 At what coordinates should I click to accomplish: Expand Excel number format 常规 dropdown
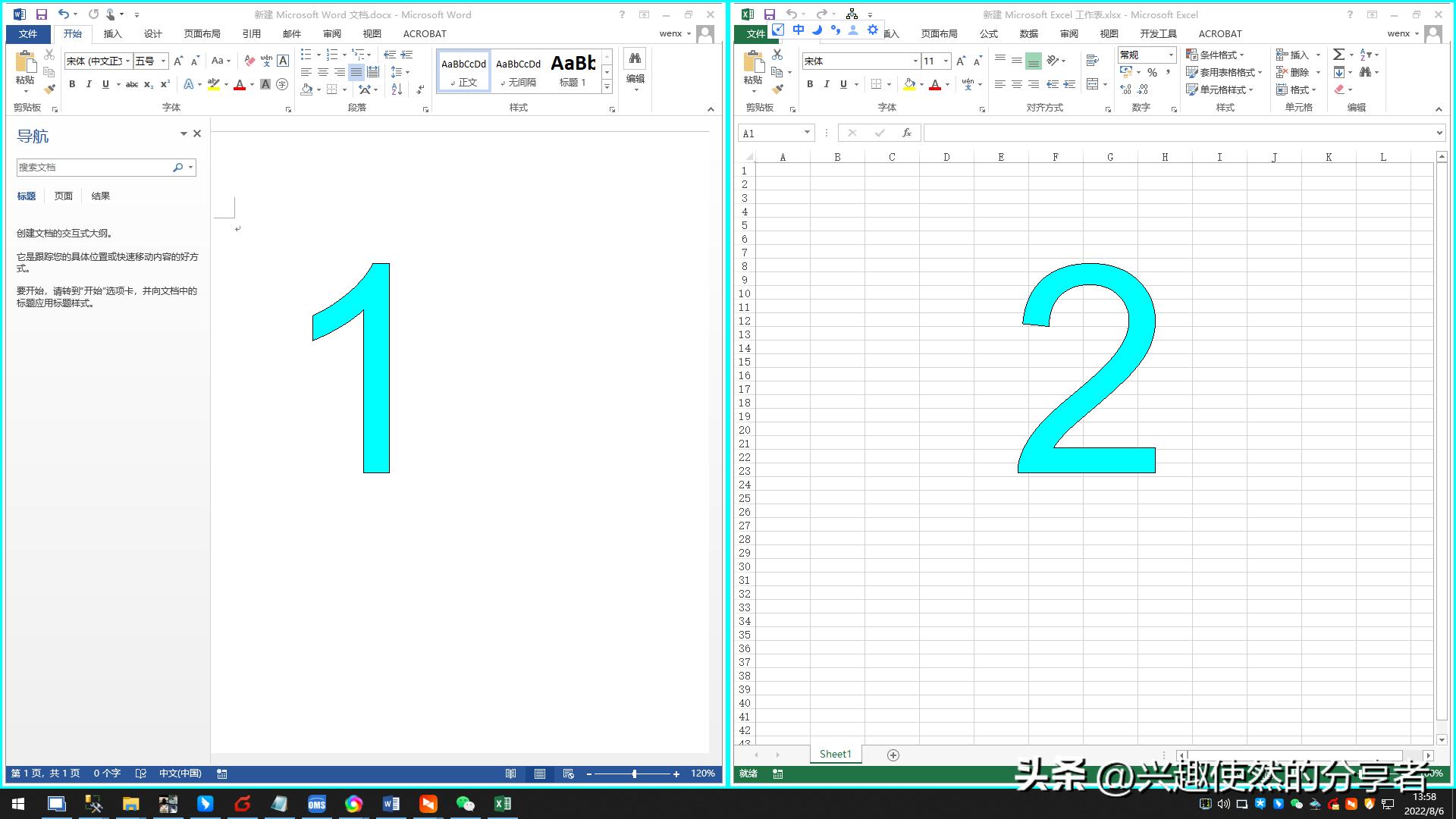point(1170,55)
